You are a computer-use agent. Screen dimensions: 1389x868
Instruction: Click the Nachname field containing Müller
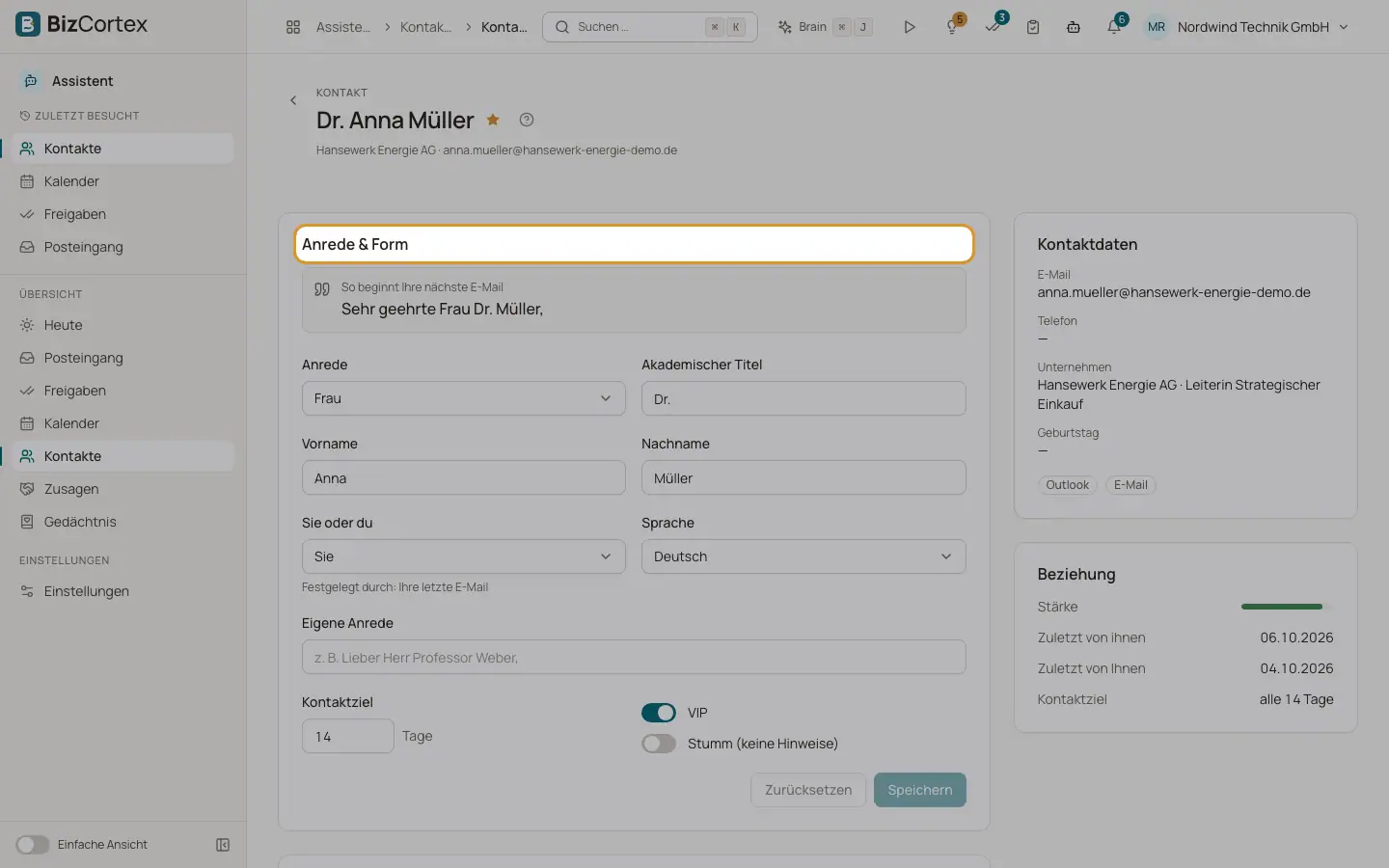pos(803,477)
